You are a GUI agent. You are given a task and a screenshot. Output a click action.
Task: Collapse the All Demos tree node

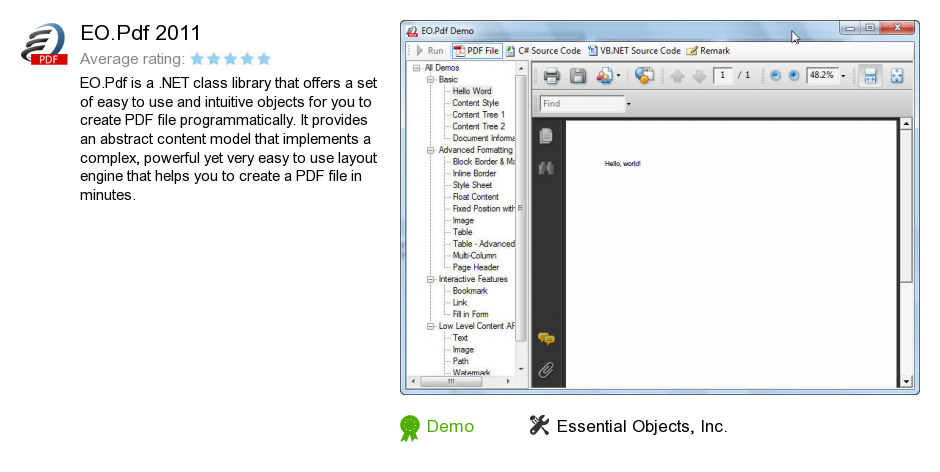click(x=417, y=68)
